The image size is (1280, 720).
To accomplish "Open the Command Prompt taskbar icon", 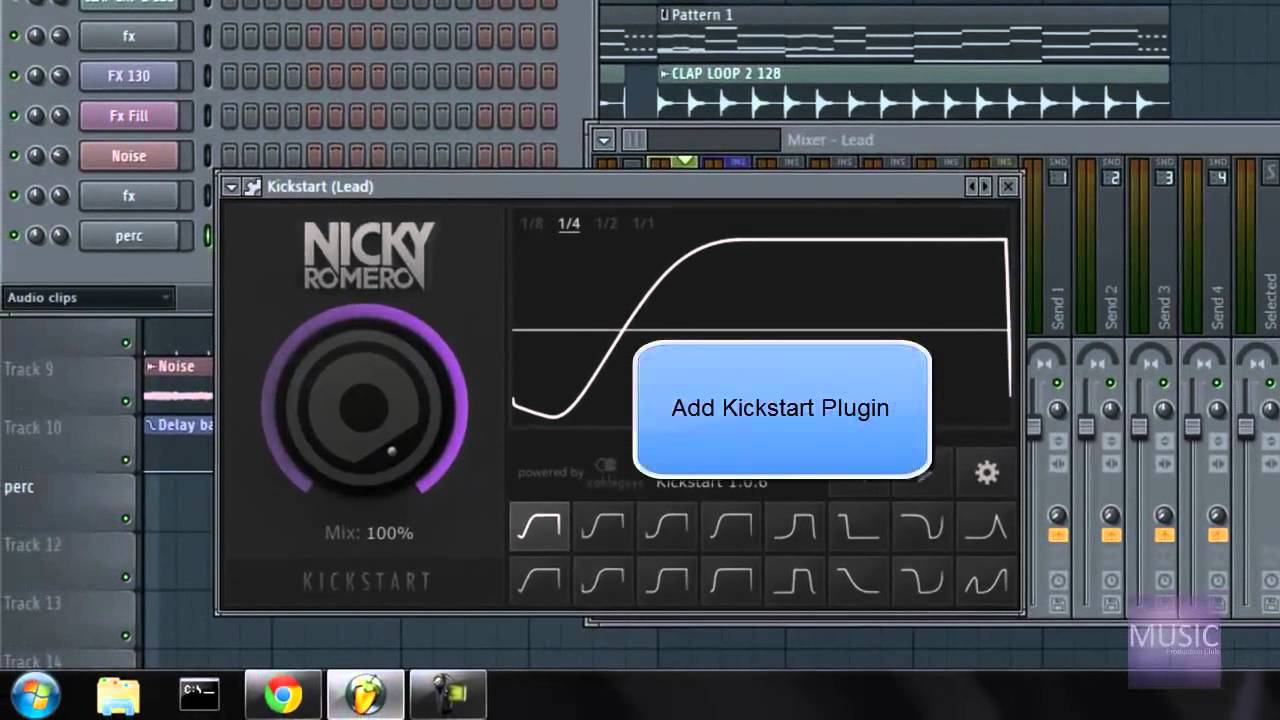I will [x=199, y=693].
